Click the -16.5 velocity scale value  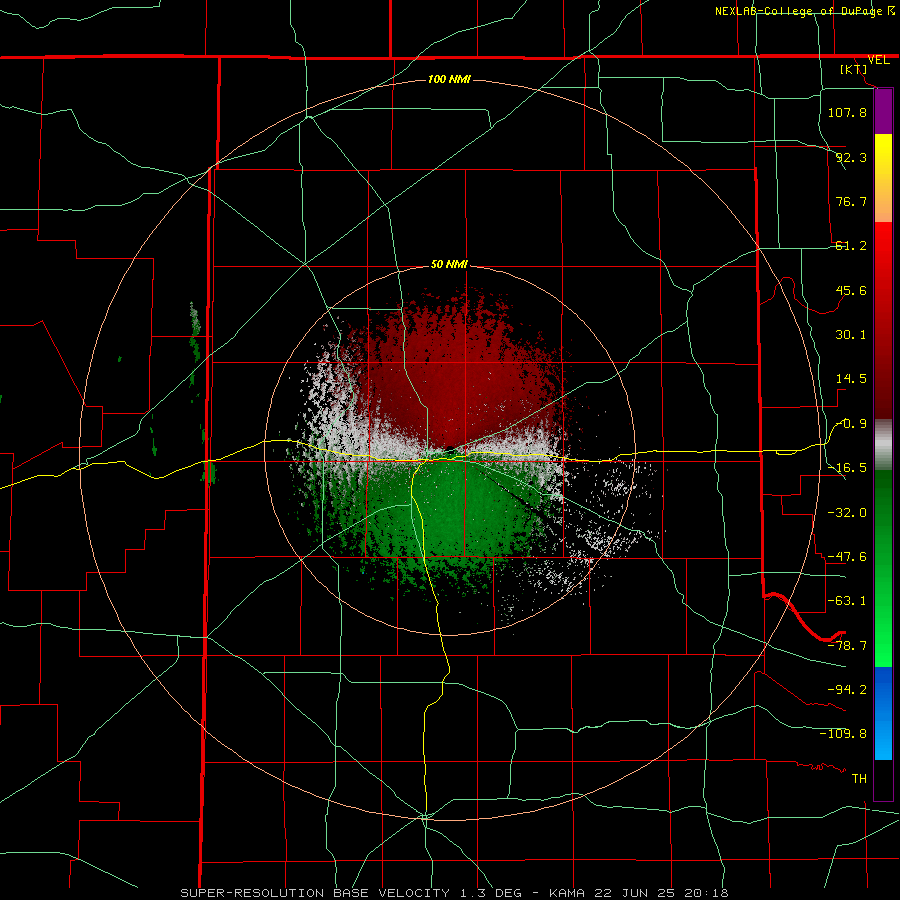(x=847, y=468)
